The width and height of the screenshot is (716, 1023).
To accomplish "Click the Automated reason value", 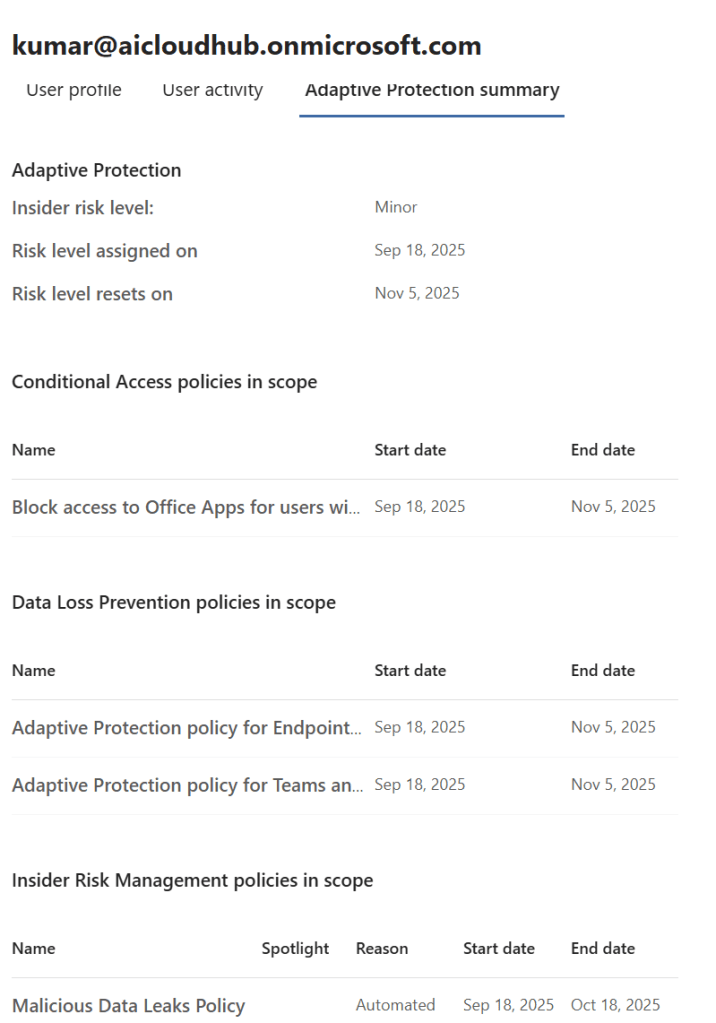I will coord(395,1005).
